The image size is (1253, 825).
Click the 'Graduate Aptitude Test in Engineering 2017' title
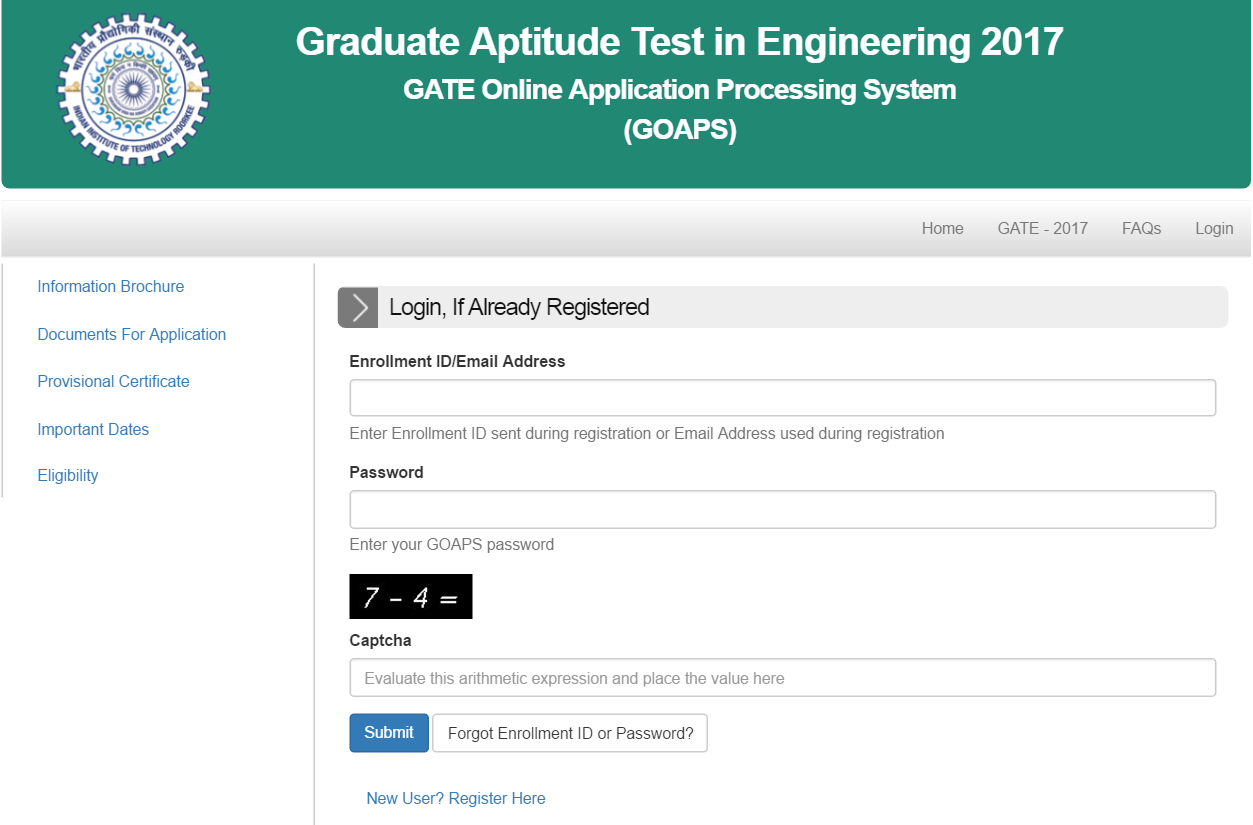click(x=679, y=42)
